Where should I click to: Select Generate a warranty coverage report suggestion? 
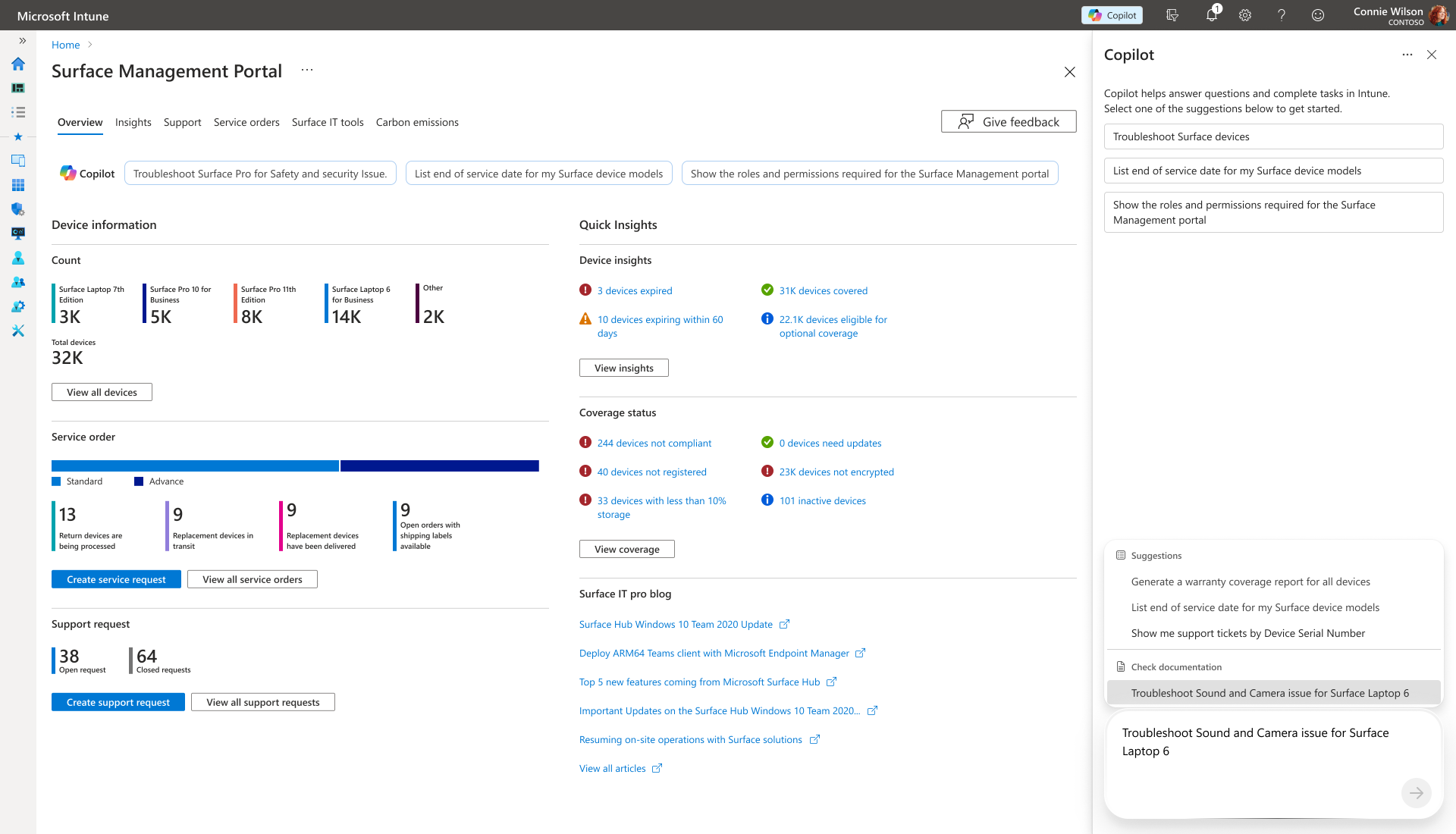tap(1250, 582)
